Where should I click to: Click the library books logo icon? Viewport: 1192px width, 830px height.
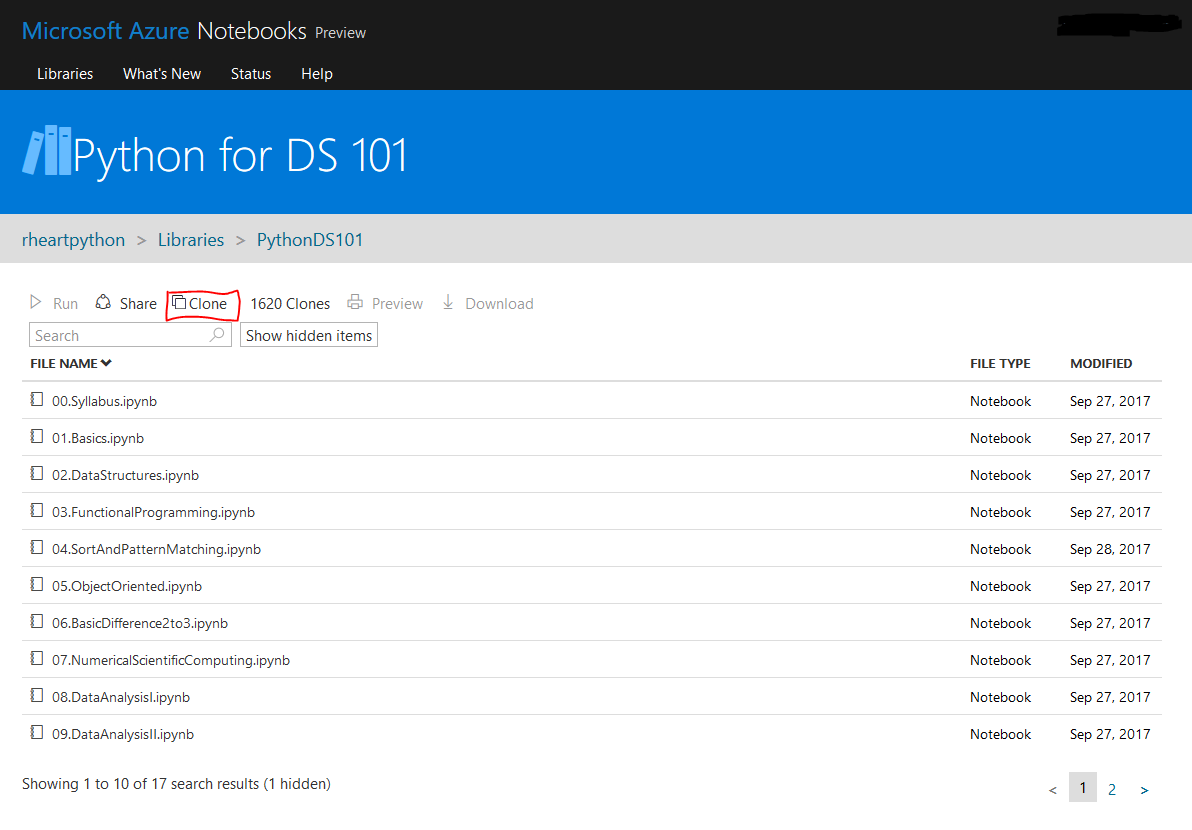pyautogui.click(x=47, y=151)
